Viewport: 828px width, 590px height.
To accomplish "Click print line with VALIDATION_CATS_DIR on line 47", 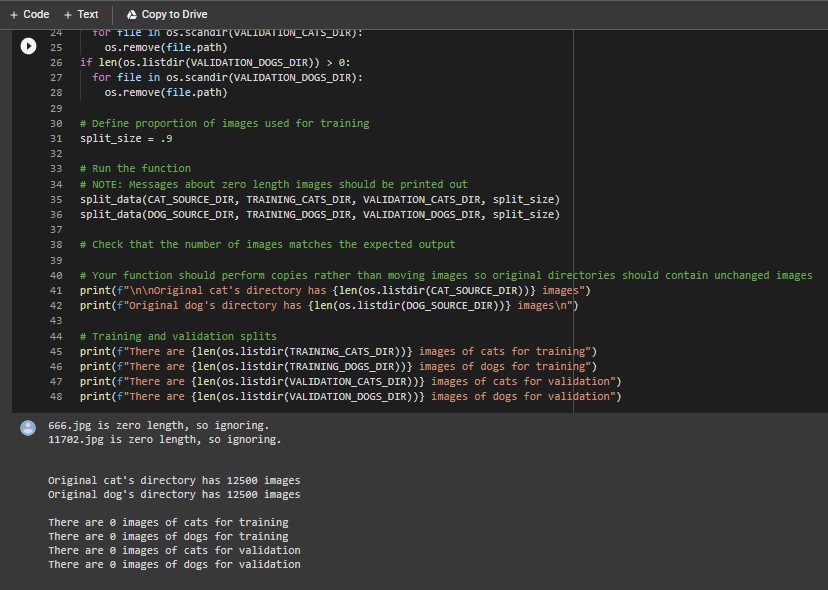I will tap(351, 381).
